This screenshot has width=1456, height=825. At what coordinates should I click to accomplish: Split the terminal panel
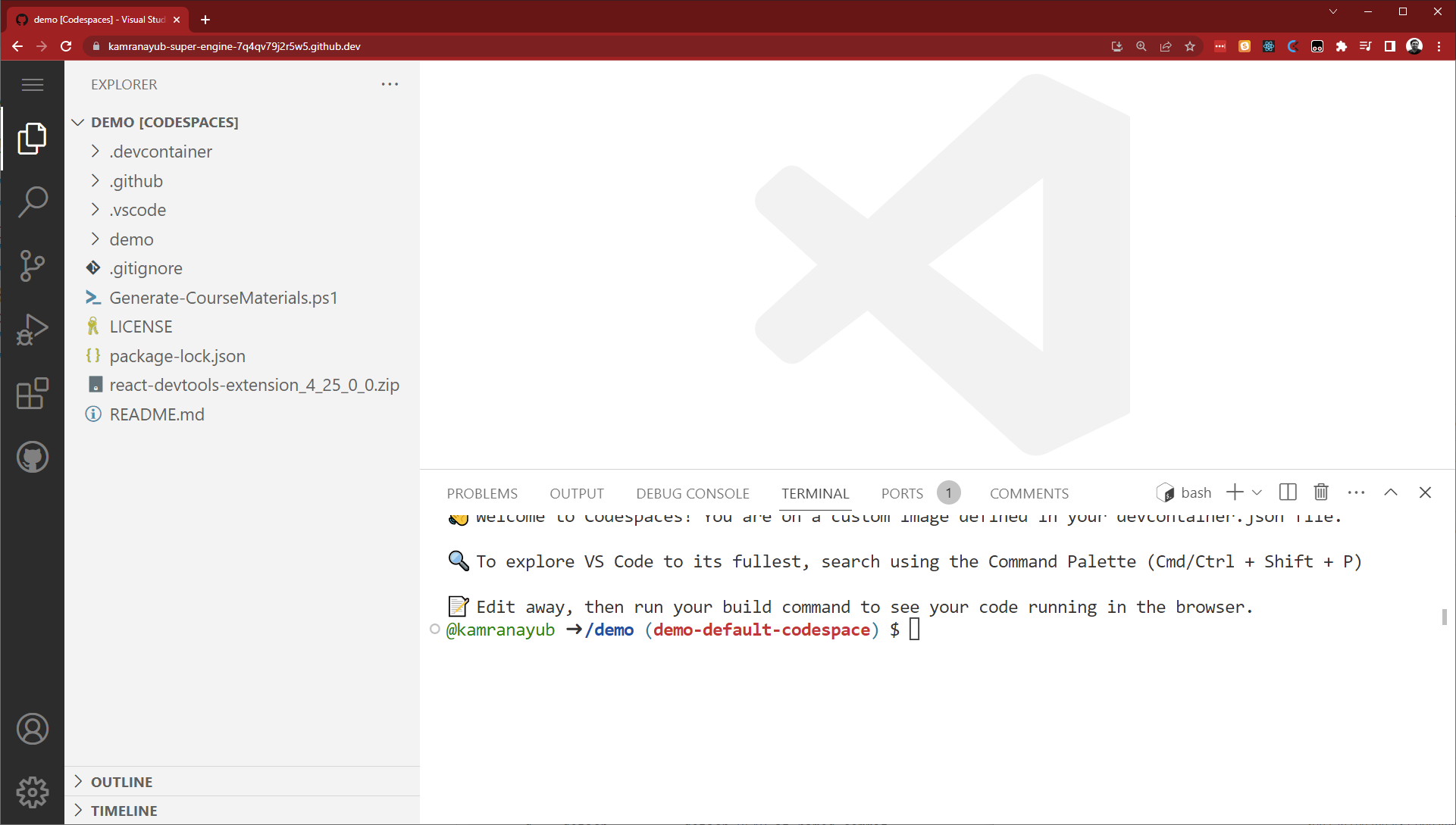click(x=1287, y=492)
